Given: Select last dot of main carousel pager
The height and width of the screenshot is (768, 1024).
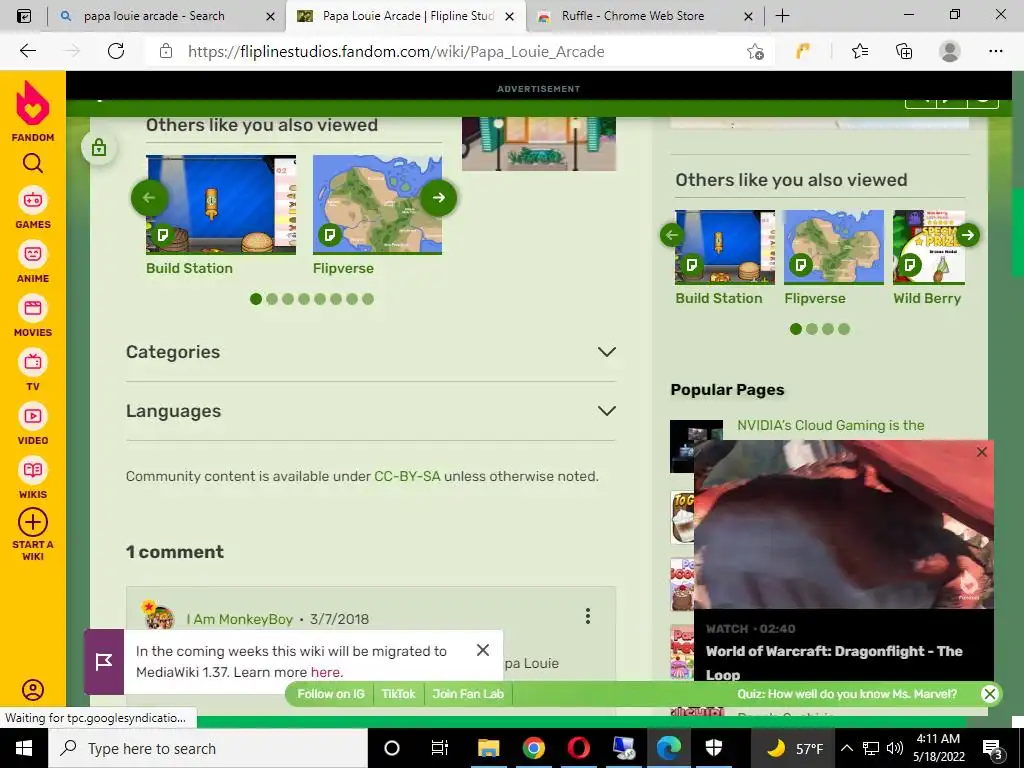Looking at the screenshot, I should pyautogui.click(x=368, y=299).
